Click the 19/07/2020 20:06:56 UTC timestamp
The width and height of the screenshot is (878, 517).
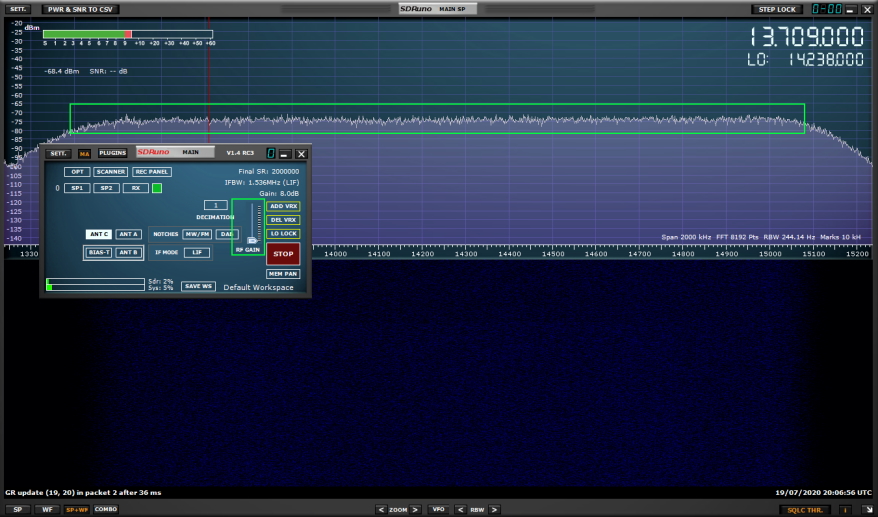click(x=824, y=493)
